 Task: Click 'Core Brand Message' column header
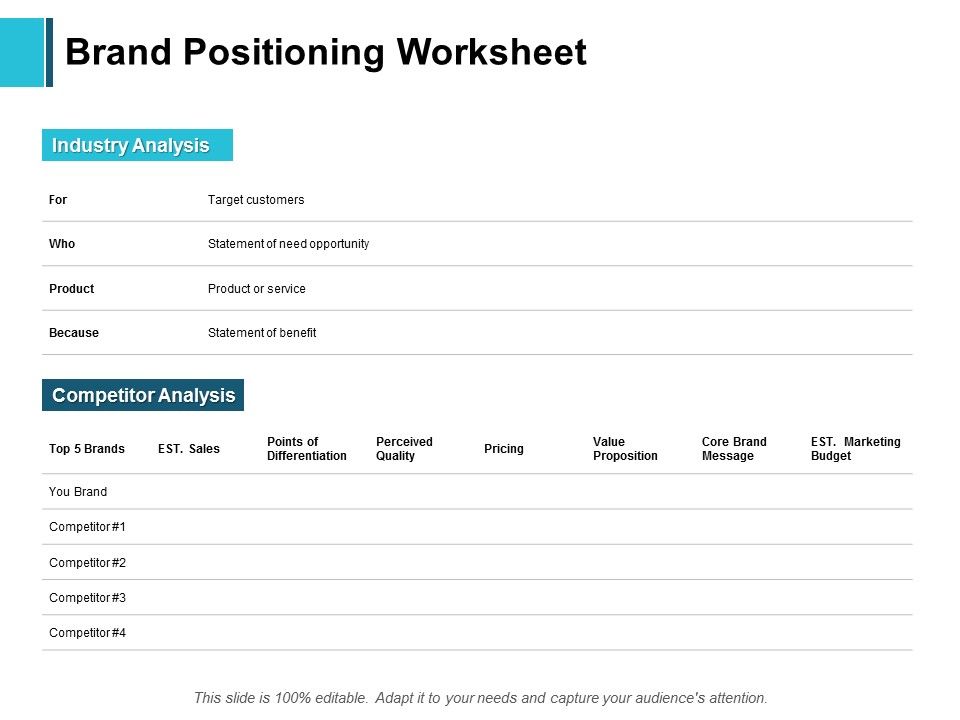pyautogui.click(x=734, y=449)
